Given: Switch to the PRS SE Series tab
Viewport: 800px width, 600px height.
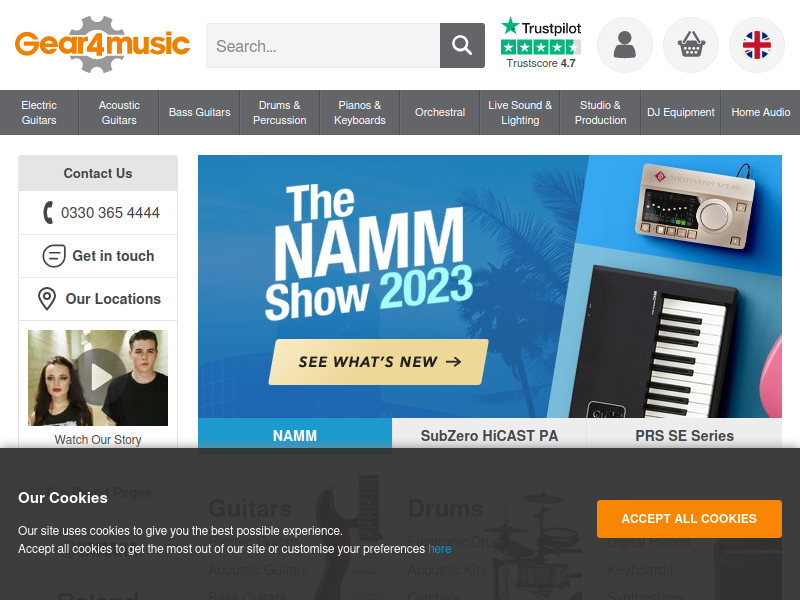Looking at the screenshot, I should coord(684,436).
